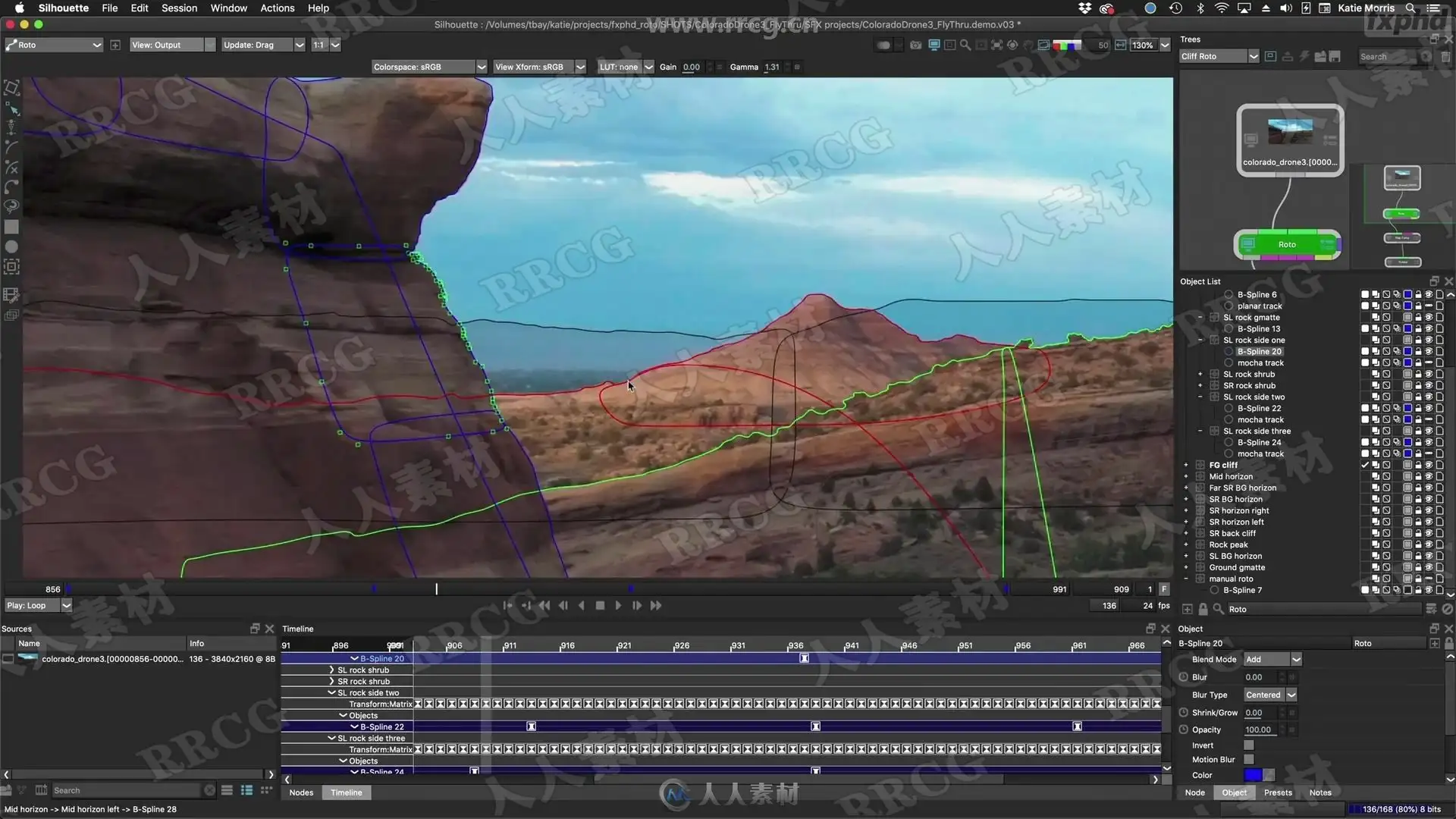This screenshot has height=819, width=1456.
Task: Click the trash icon in Trees panel
Action: click(x=1445, y=56)
